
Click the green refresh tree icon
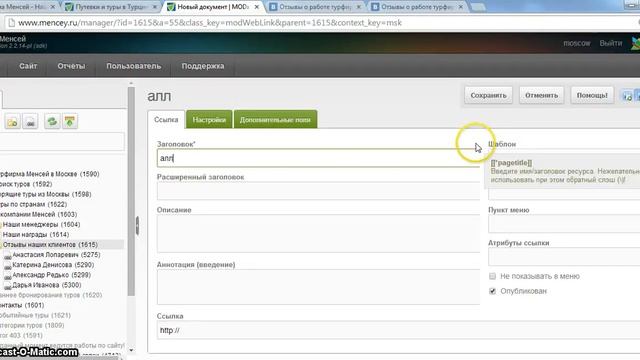(x=52, y=122)
